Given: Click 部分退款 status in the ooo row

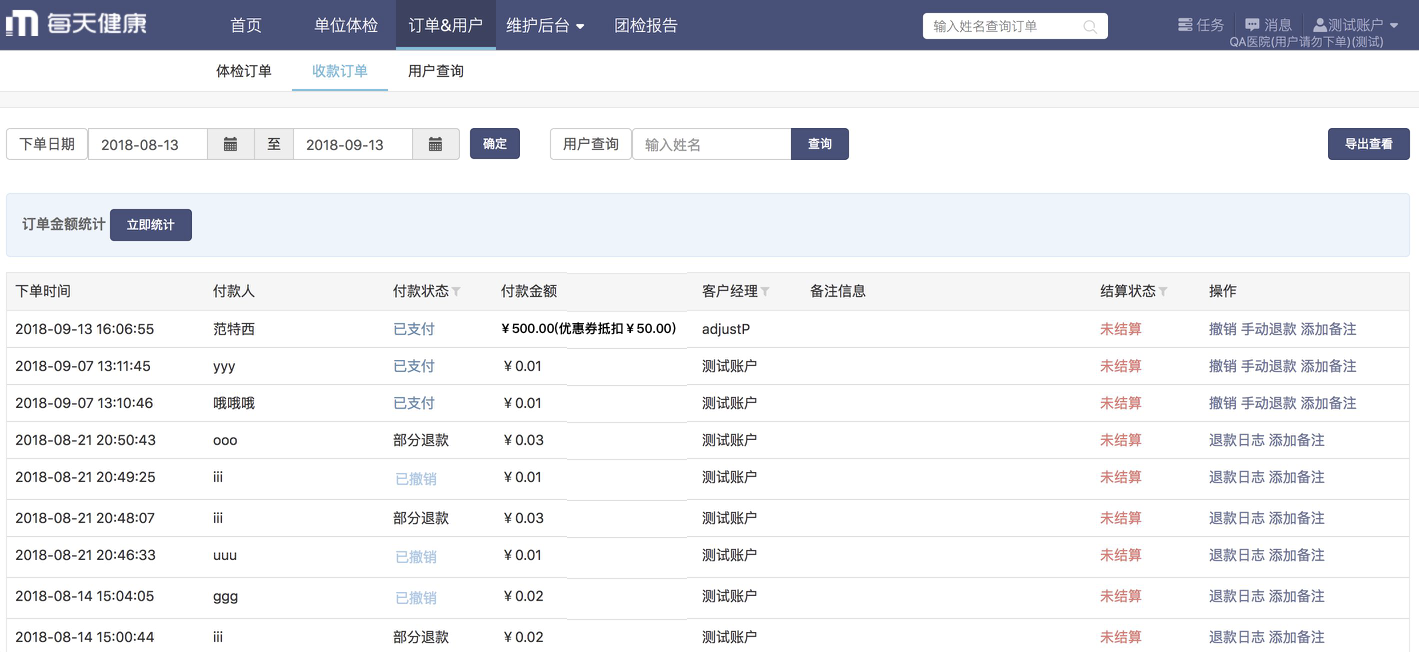Looking at the screenshot, I should point(421,440).
